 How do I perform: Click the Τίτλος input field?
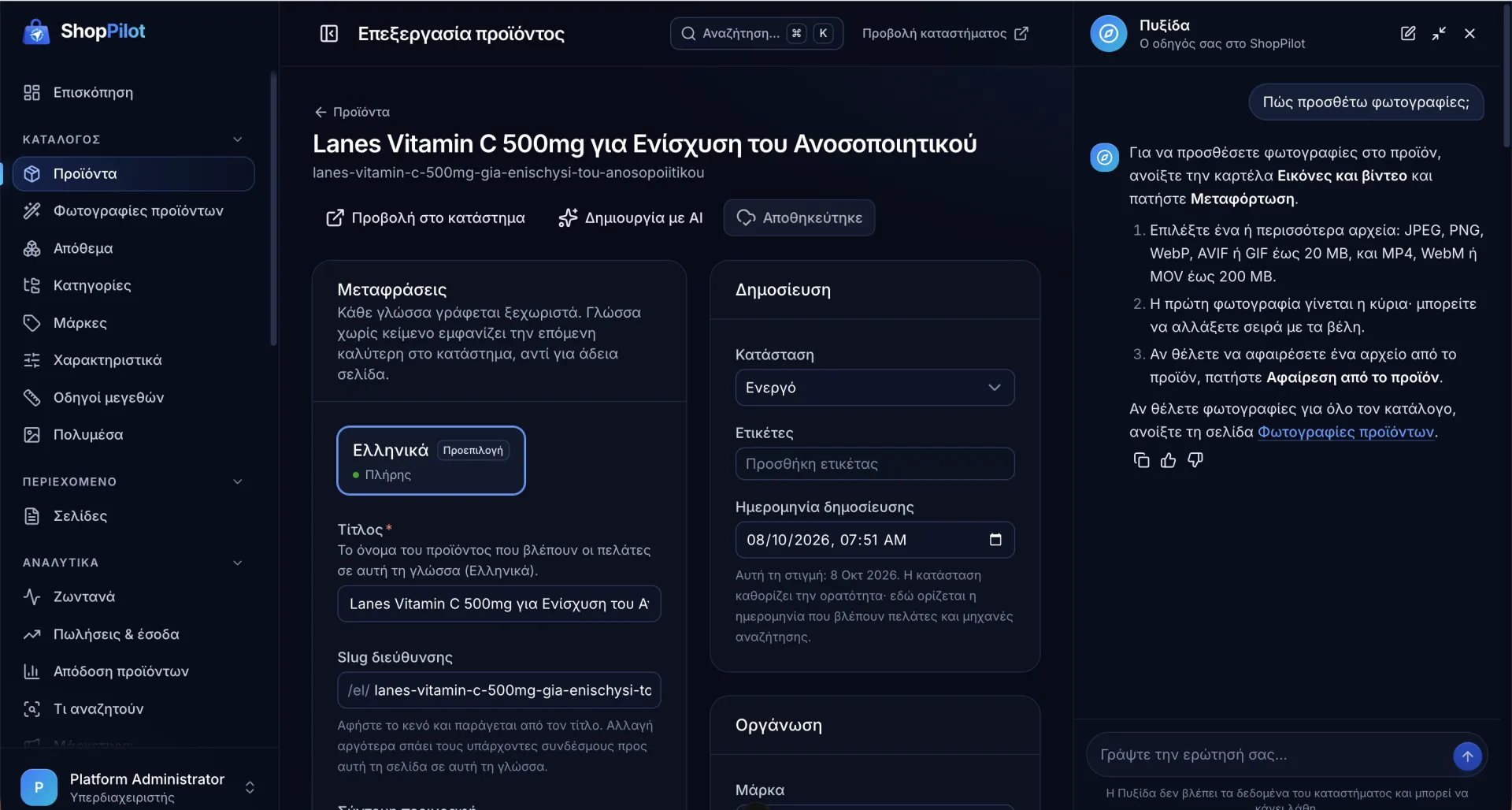point(498,604)
